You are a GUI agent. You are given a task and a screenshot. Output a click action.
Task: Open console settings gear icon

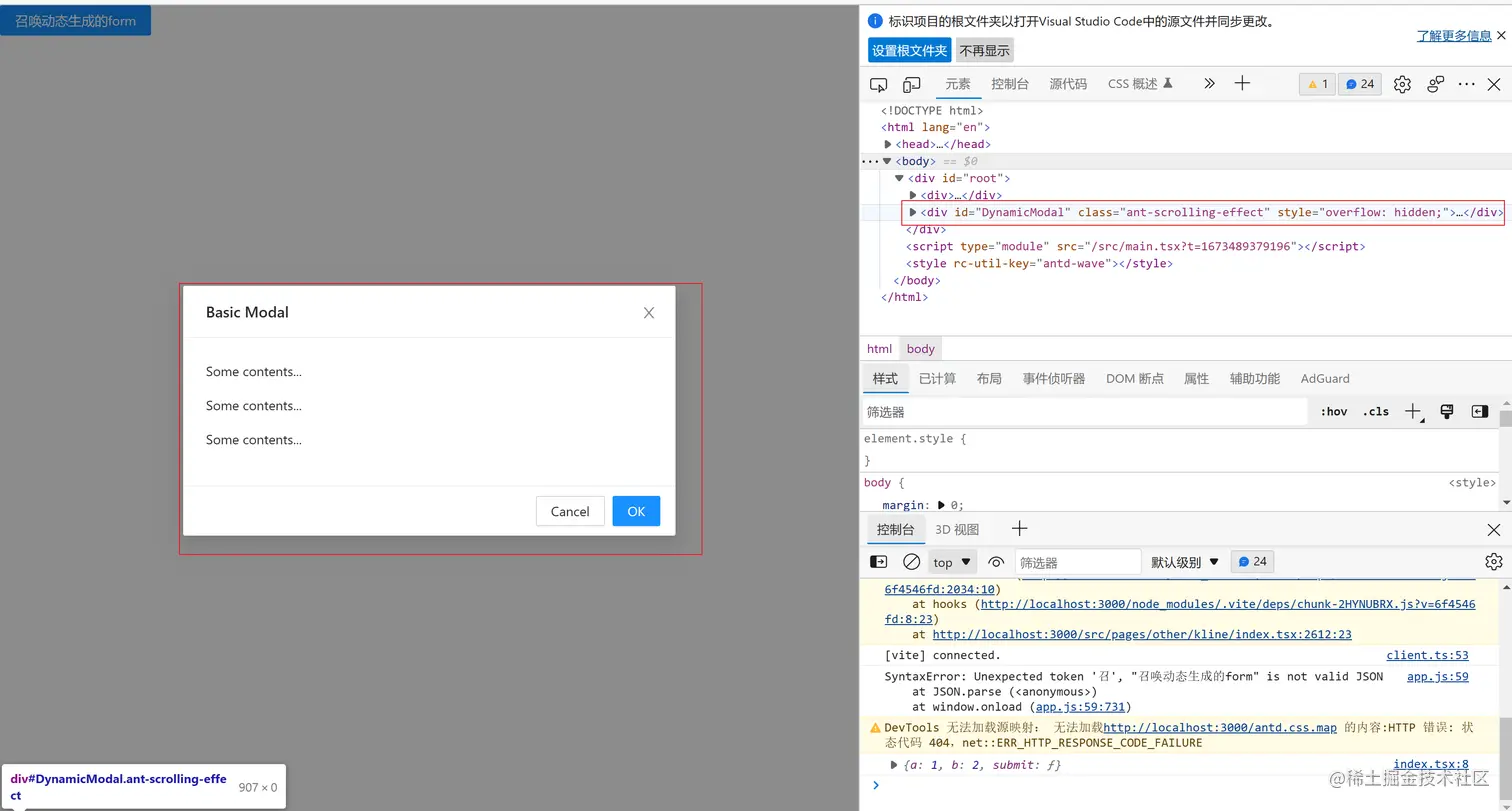(1494, 562)
